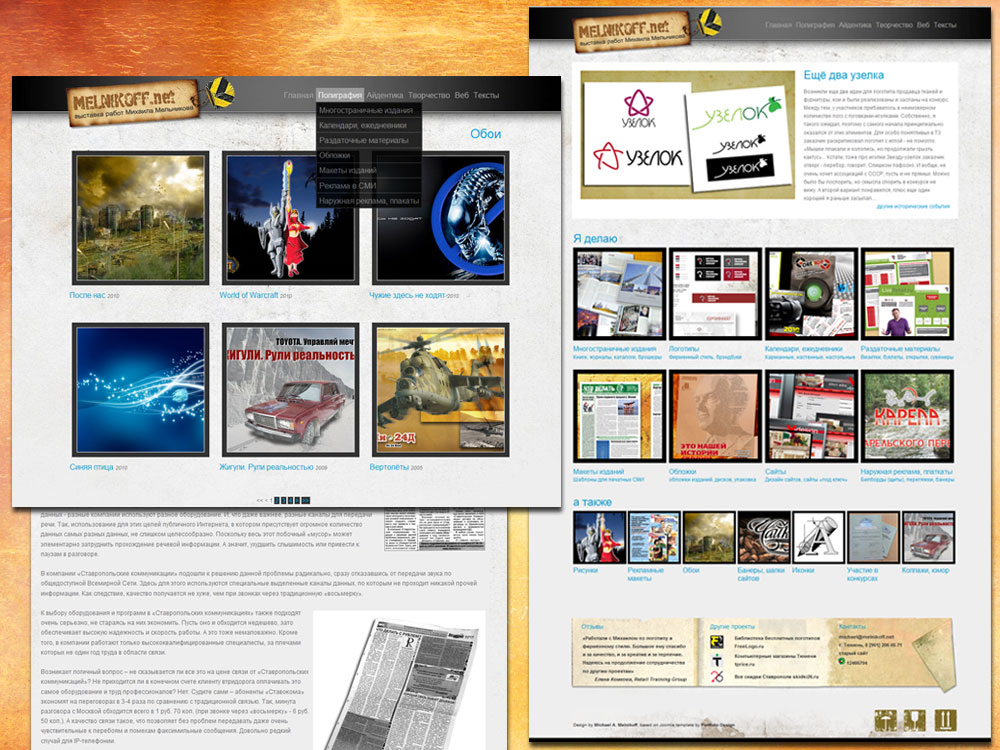Open the Жигули red car thumbnail
The height and width of the screenshot is (750, 1000).
point(290,390)
